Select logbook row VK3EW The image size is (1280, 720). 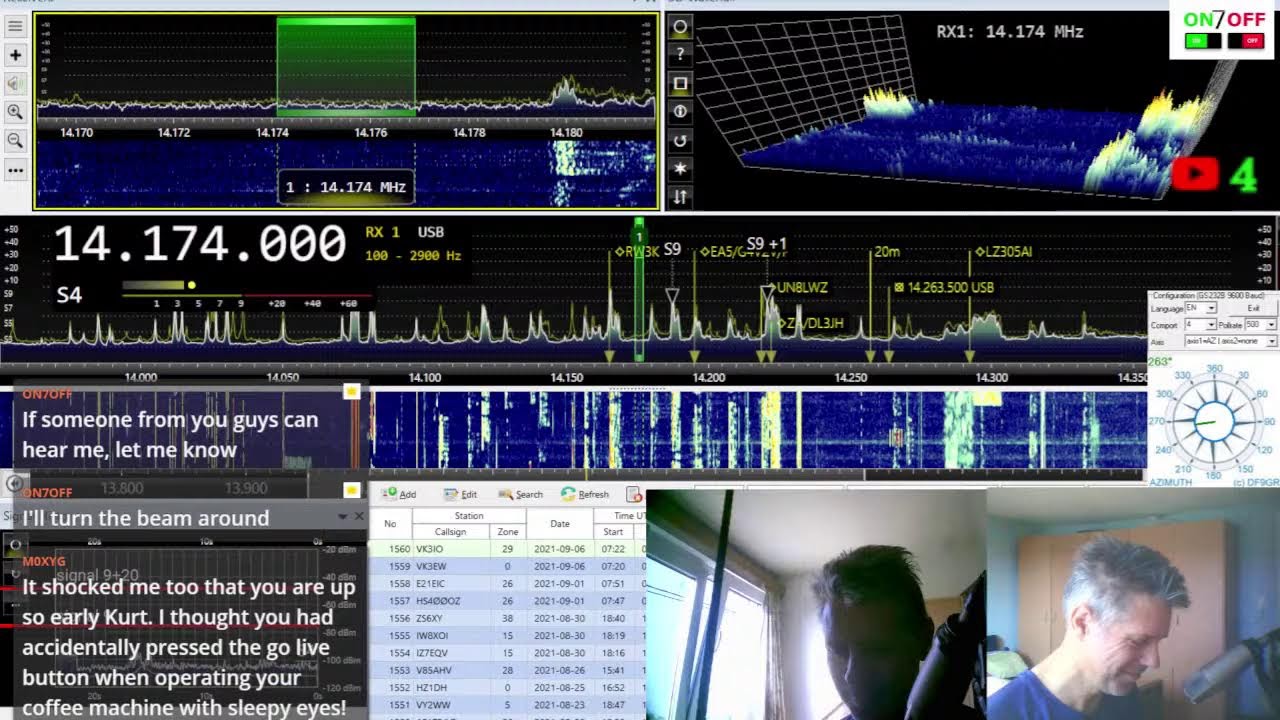pos(507,566)
